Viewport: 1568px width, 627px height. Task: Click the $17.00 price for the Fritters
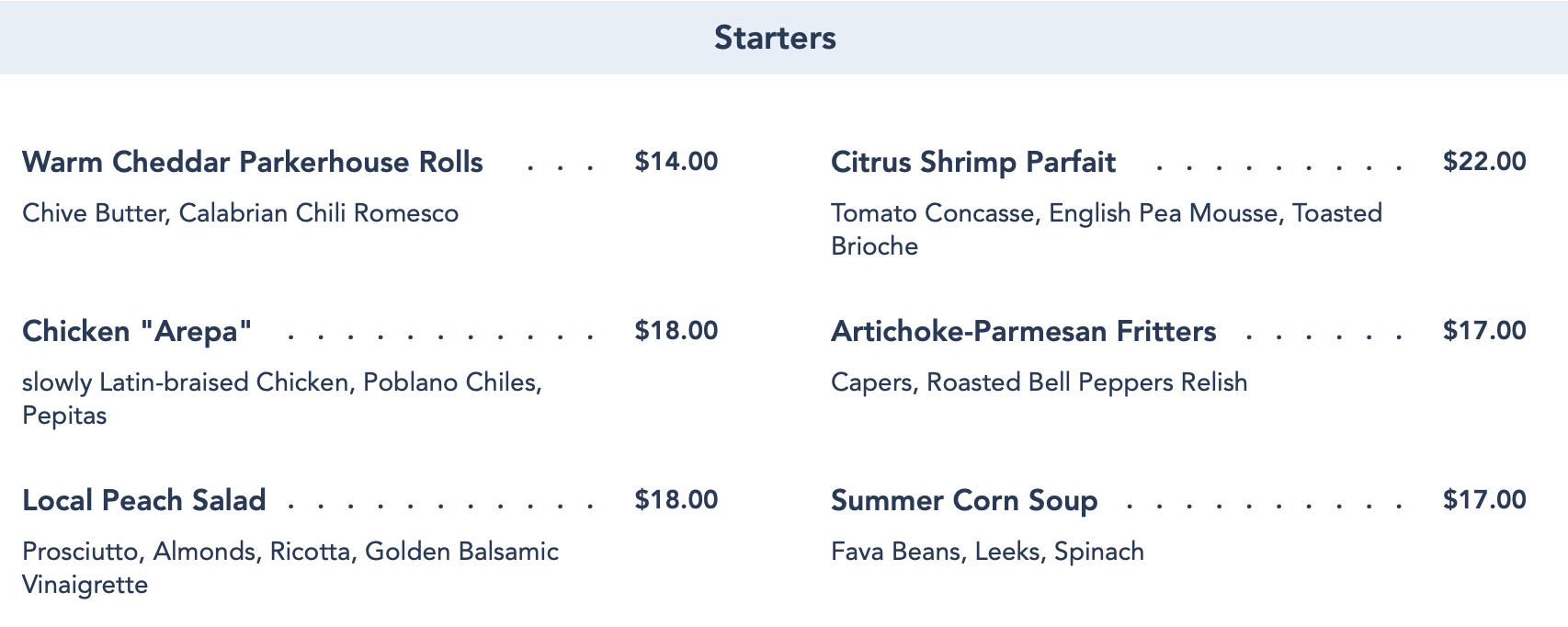[1483, 331]
